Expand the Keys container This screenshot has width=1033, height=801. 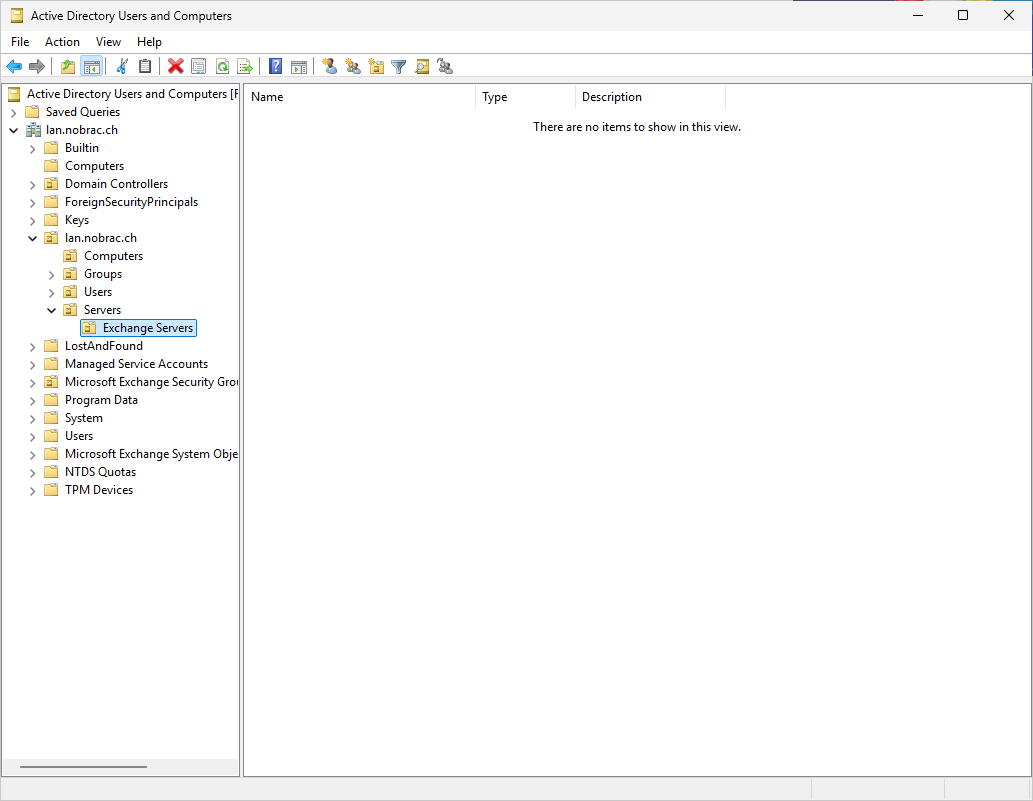point(32,221)
